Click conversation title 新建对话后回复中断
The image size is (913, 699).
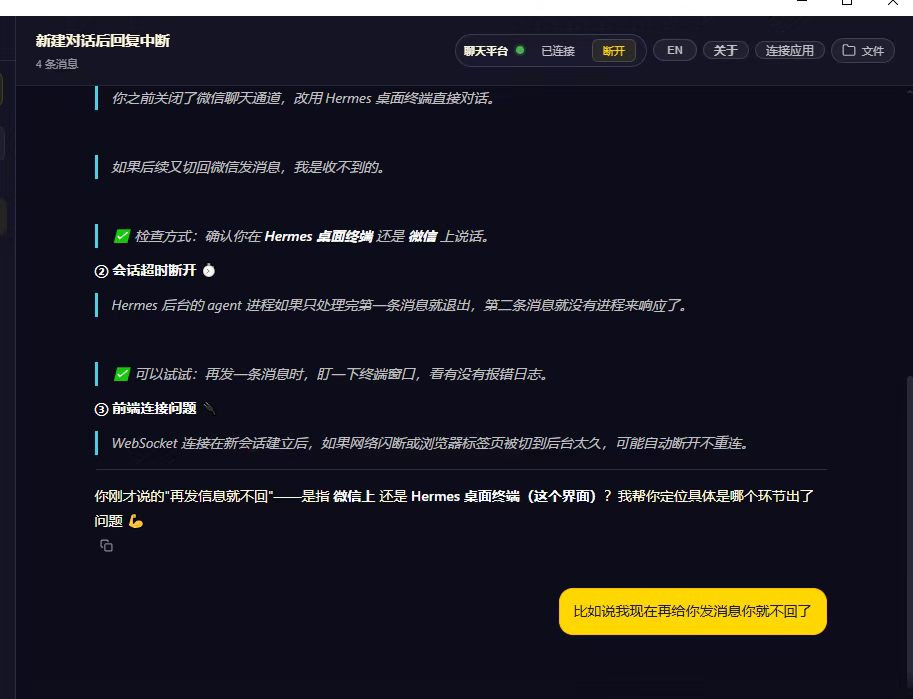(x=102, y=40)
